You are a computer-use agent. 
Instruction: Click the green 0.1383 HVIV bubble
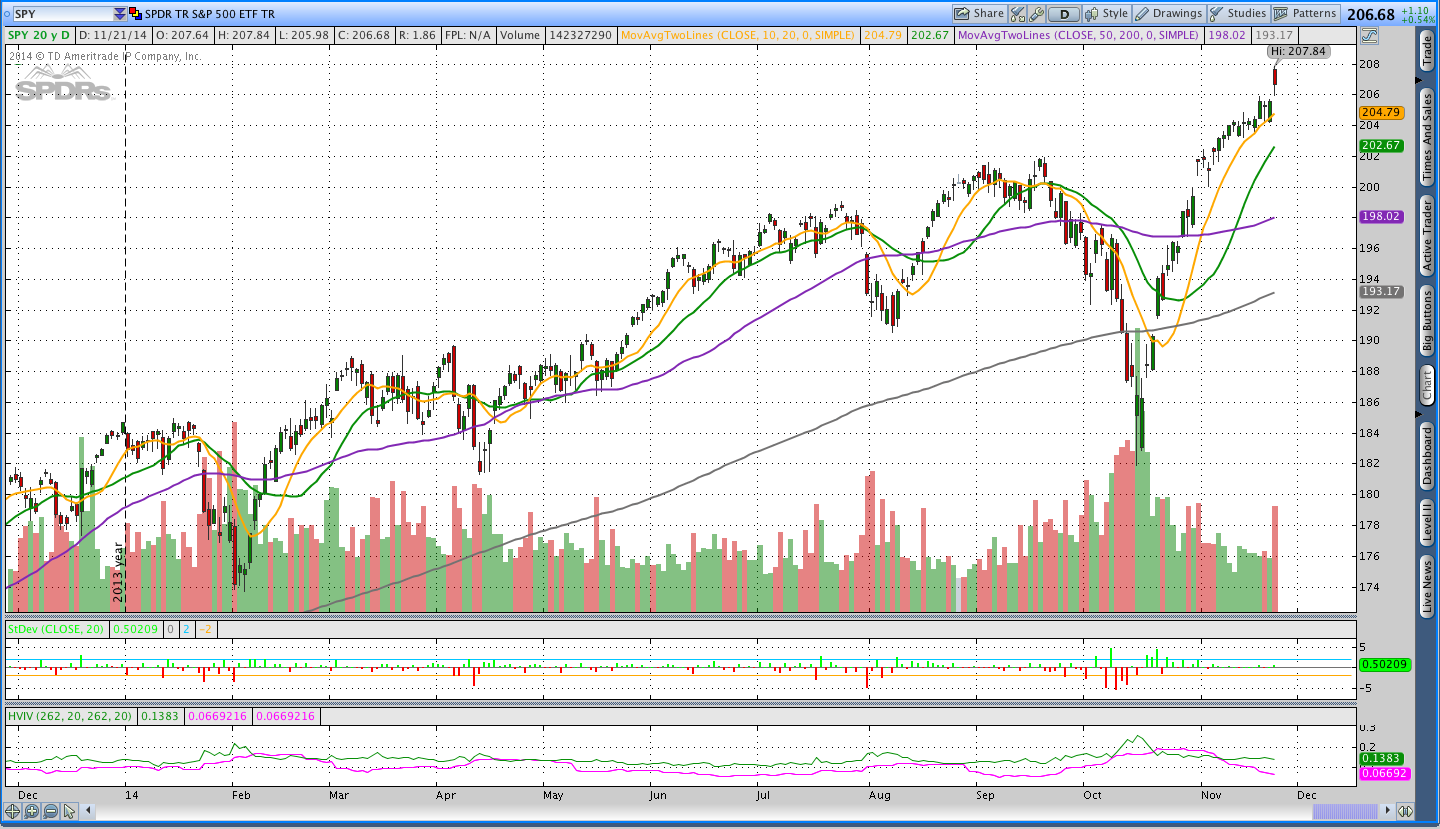coord(1381,759)
